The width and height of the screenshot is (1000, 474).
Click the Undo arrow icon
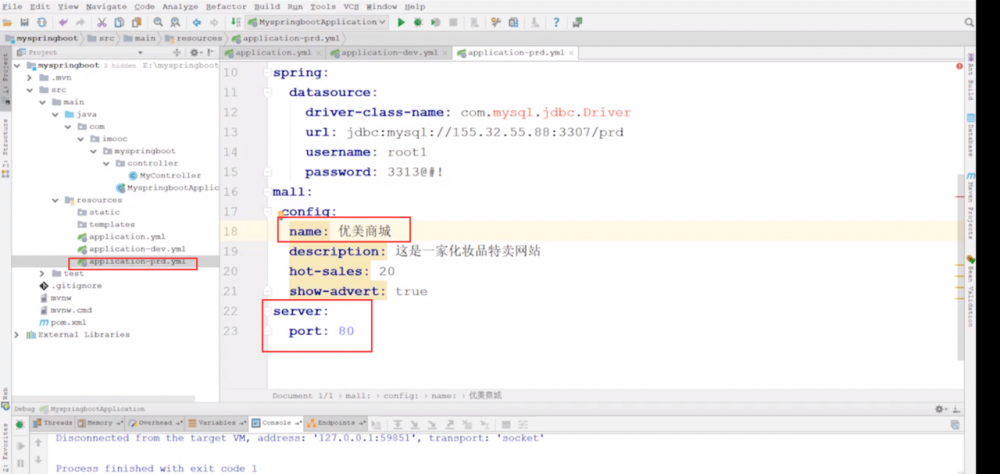click(x=63, y=22)
